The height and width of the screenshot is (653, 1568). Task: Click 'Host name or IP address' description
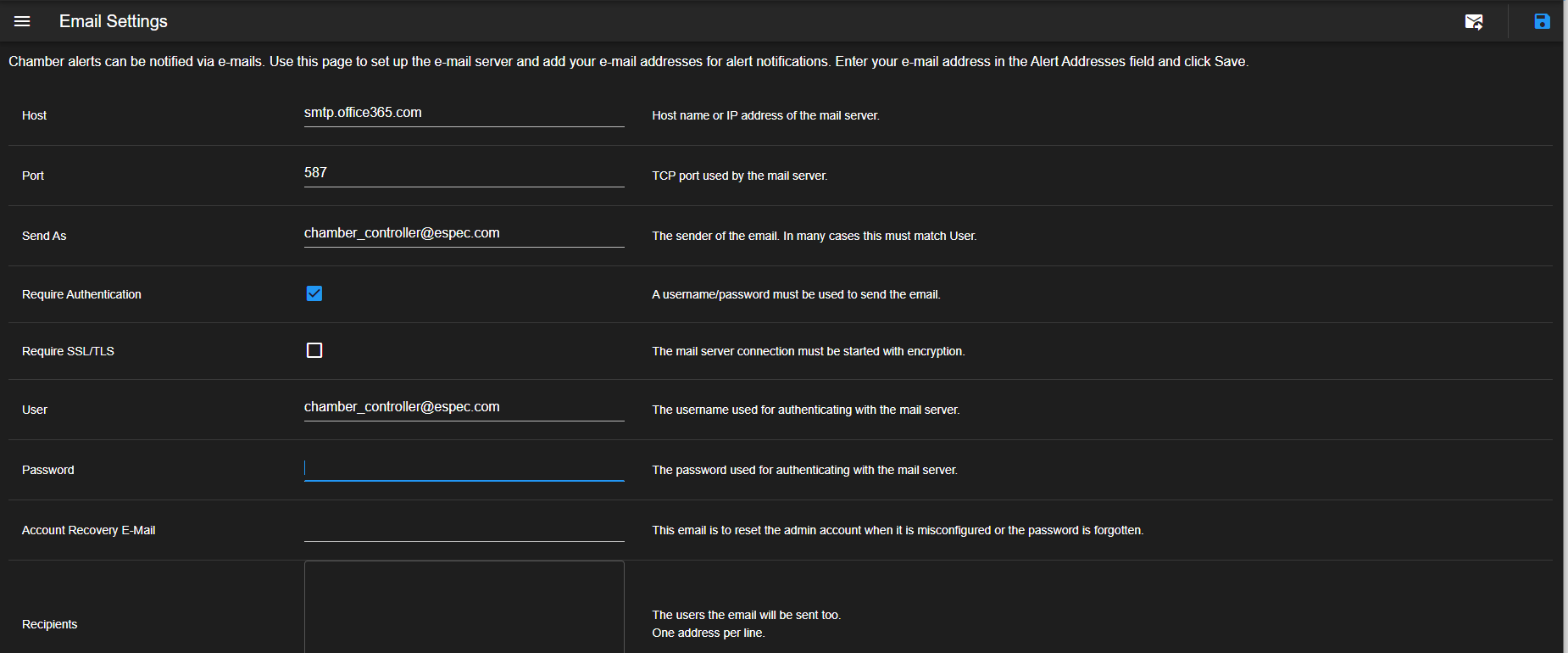coord(765,115)
